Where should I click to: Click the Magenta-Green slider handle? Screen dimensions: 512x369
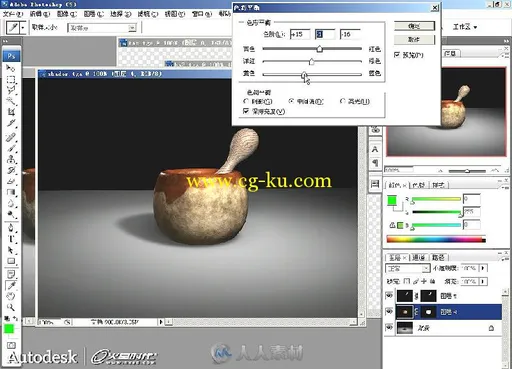tap(311, 62)
